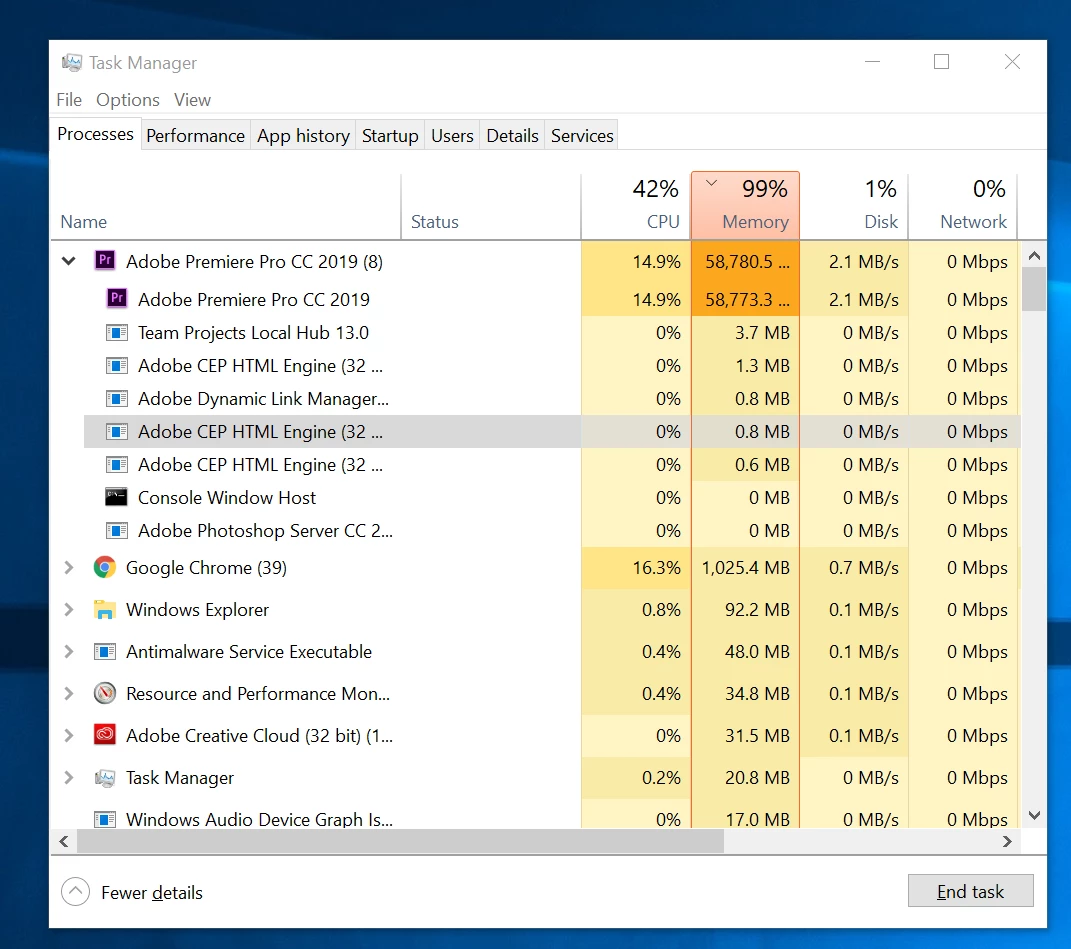Image resolution: width=1071 pixels, height=949 pixels.
Task: Select the Adobe Photoshop Server CC row
Action: tap(552, 530)
